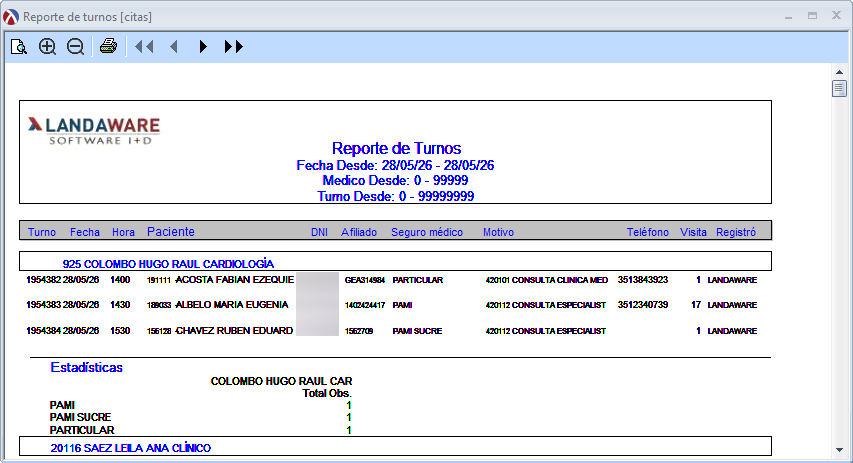The height and width of the screenshot is (463, 853).
Task: Click the 'Hora' column header
Action: 123,232
